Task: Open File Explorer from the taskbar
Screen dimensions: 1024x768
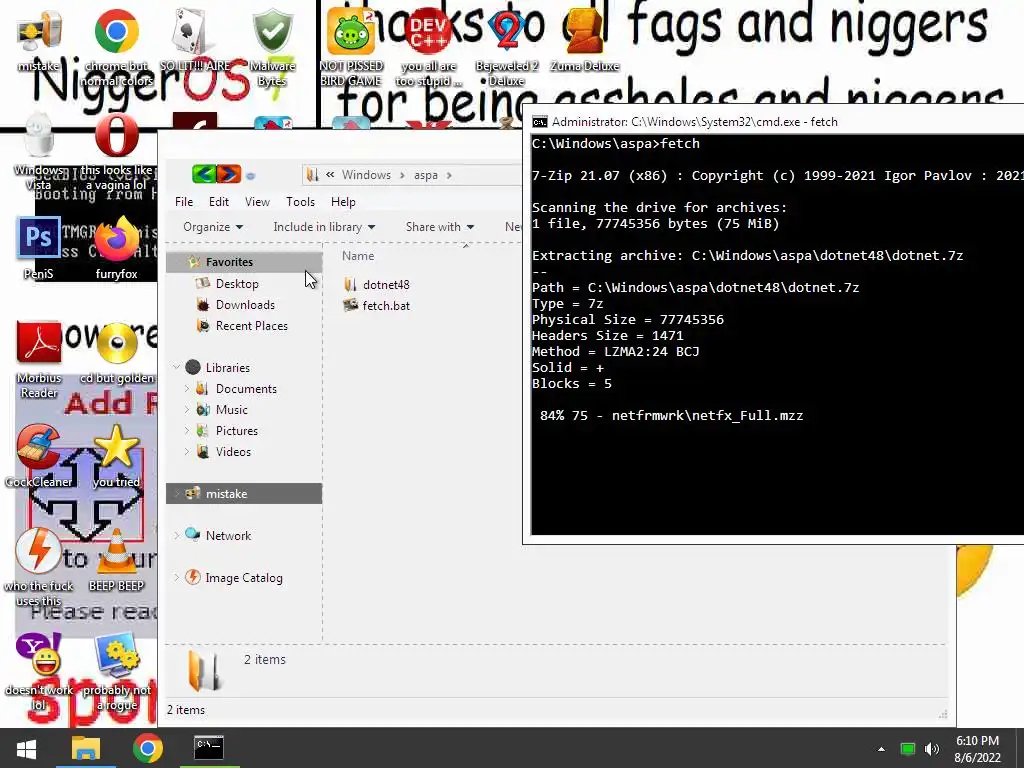Action: (x=86, y=748)
